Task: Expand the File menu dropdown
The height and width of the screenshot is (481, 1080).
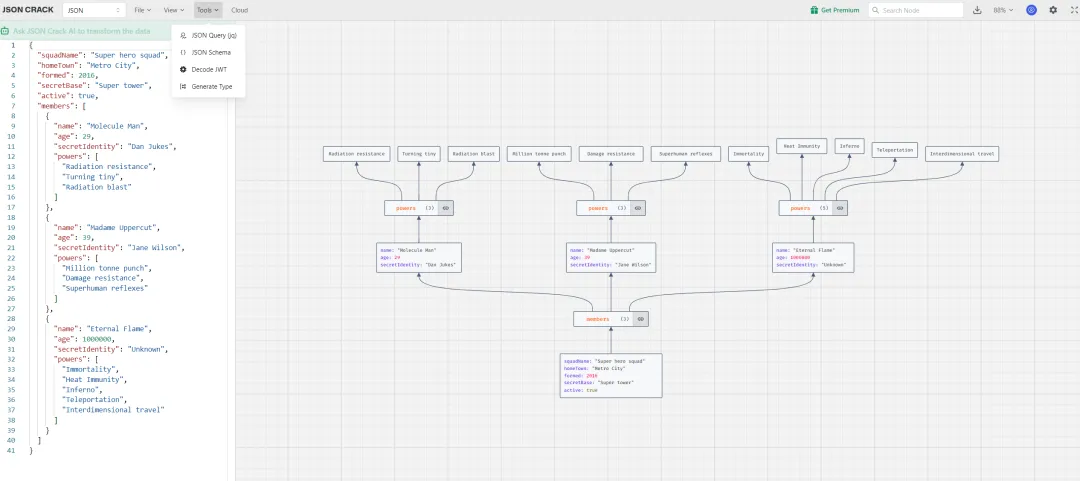Action: pos(142,10)
